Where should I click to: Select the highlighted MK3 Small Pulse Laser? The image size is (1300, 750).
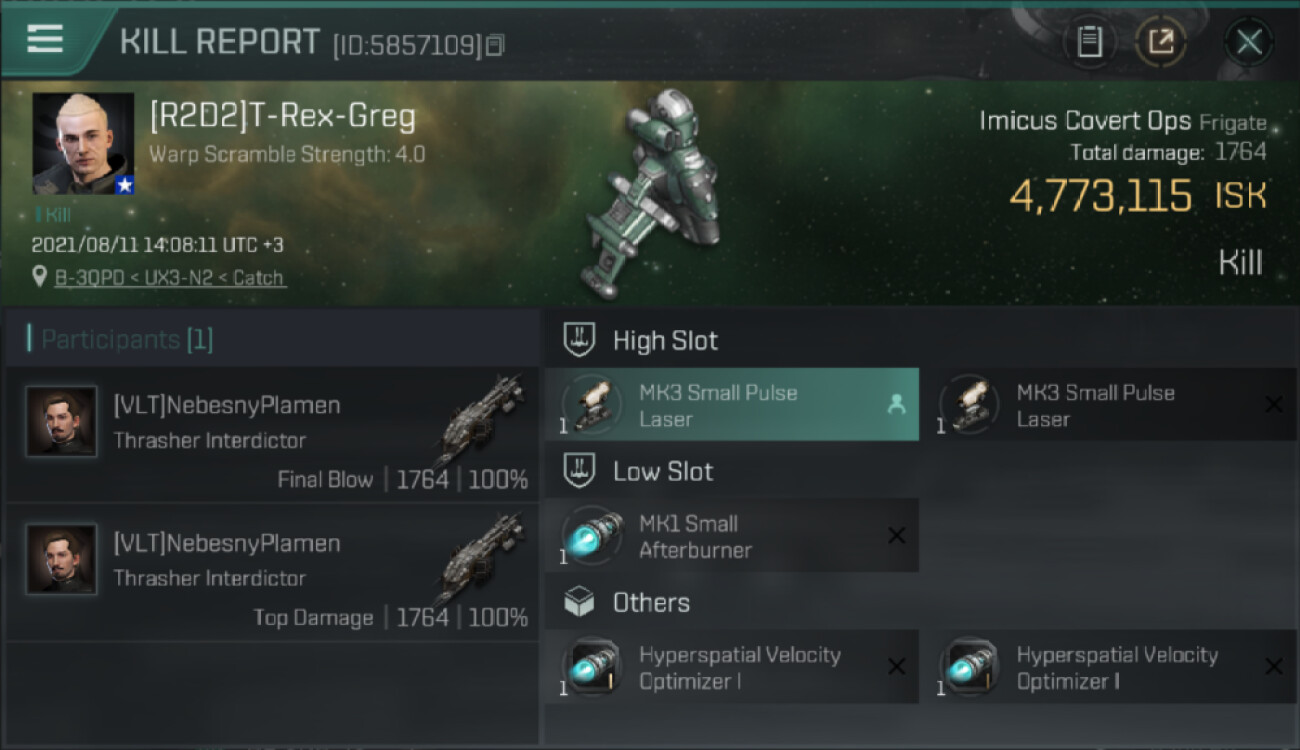731,405
